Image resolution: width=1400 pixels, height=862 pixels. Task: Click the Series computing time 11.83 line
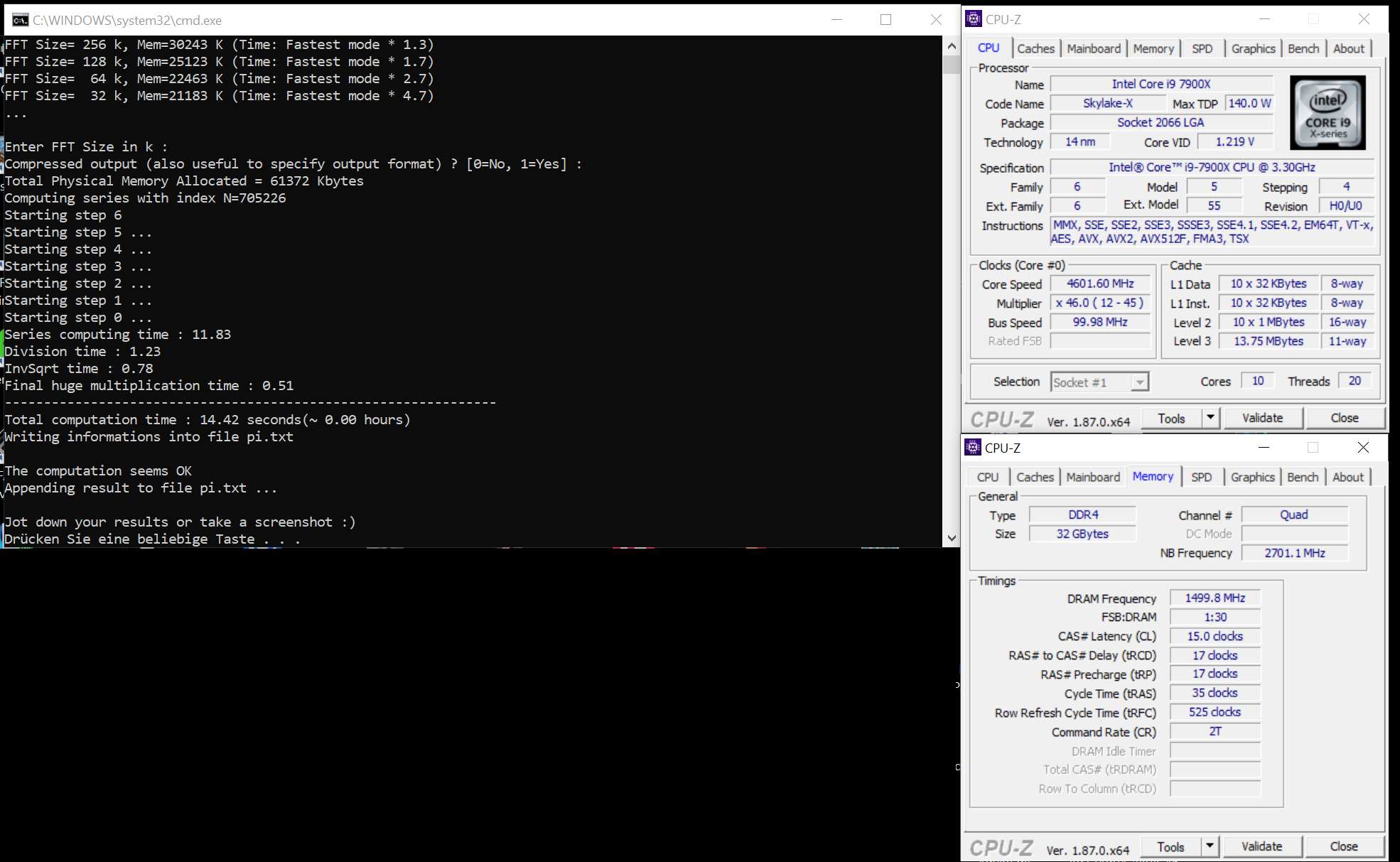[x=118, y=335]
